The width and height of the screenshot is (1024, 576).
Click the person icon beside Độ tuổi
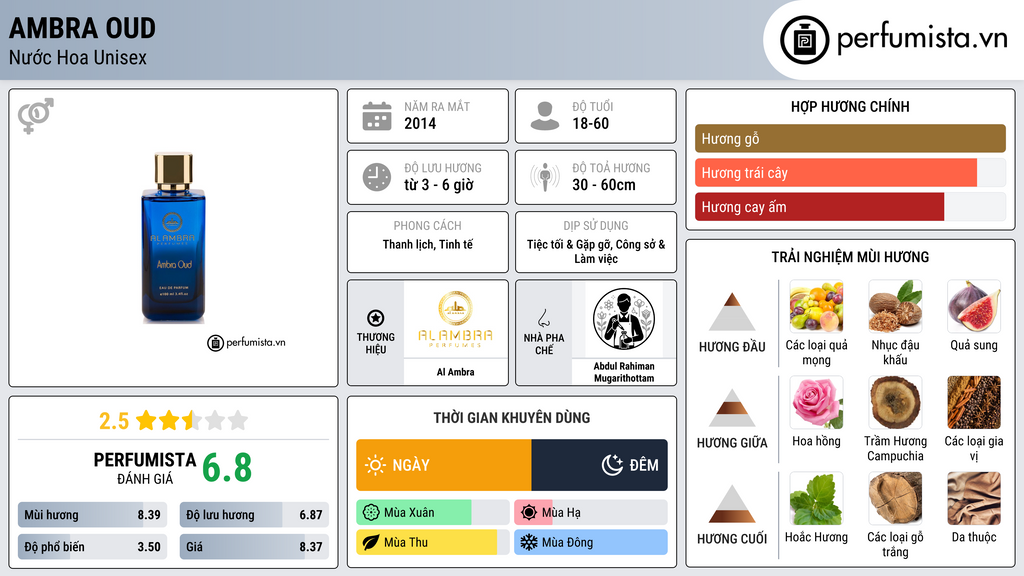point(545,116)
